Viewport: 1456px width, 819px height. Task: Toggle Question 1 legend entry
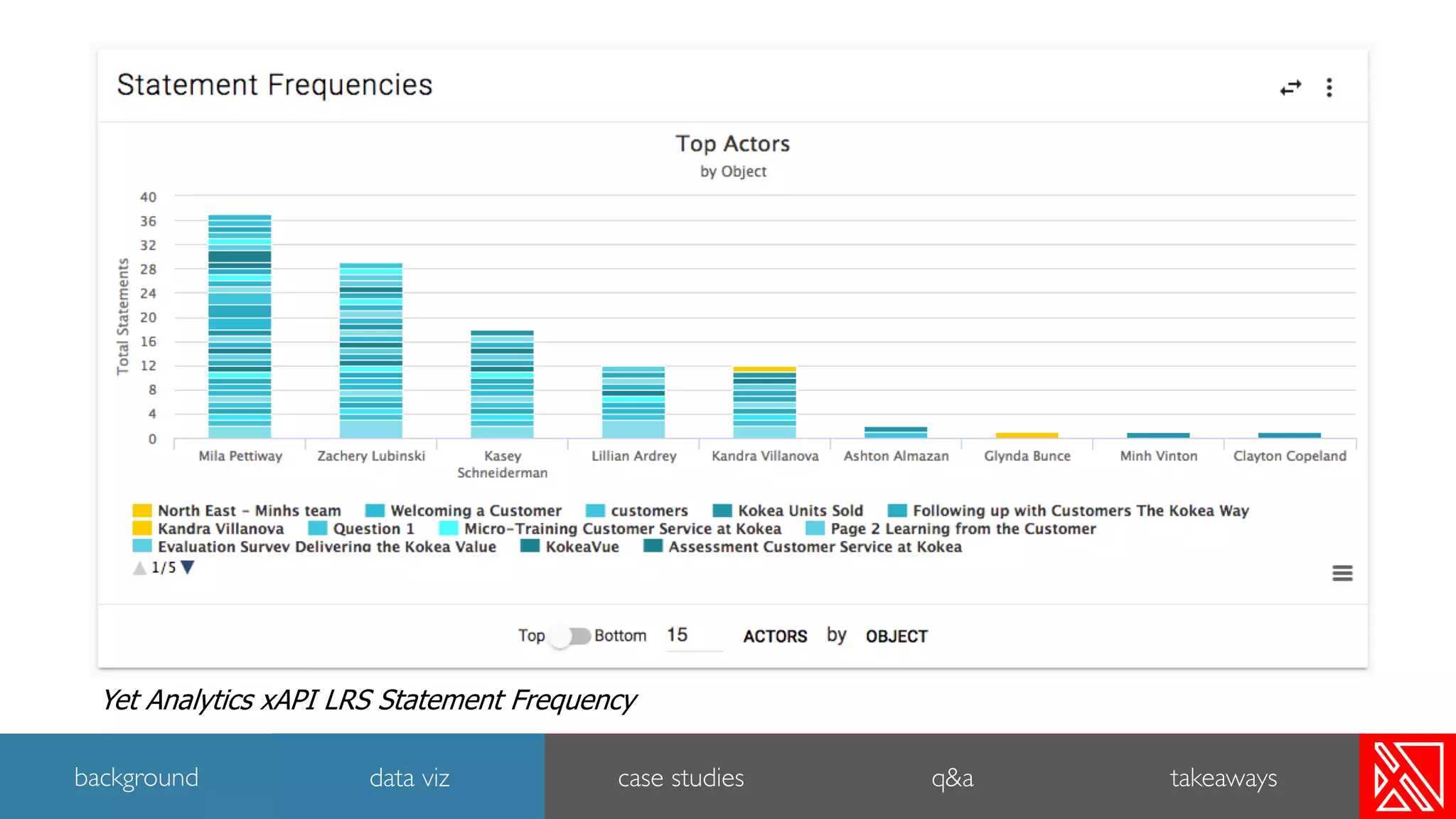361,528
